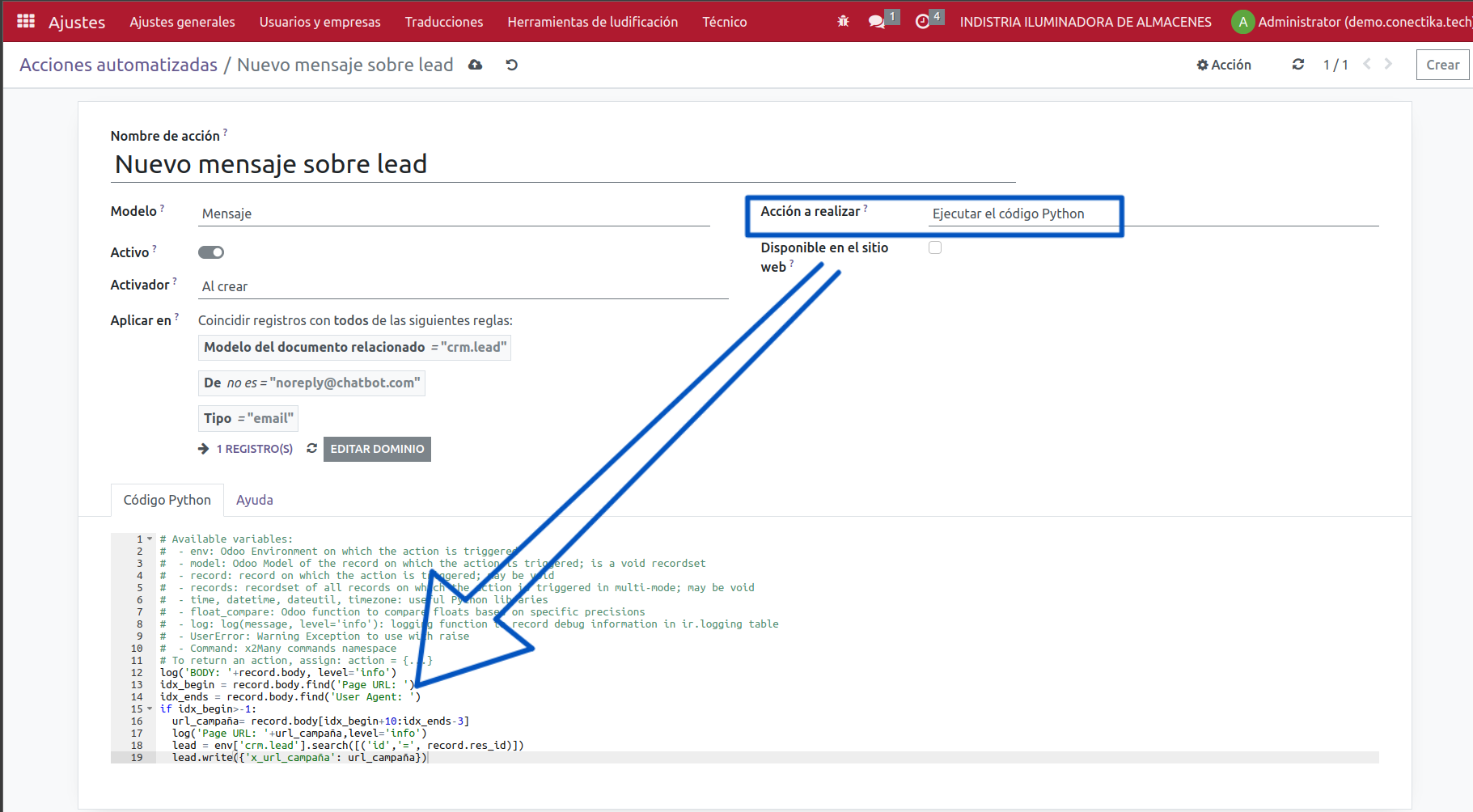Click the Crear button
Viewport: 1473px width, 812px height.
pos(1442,65)
